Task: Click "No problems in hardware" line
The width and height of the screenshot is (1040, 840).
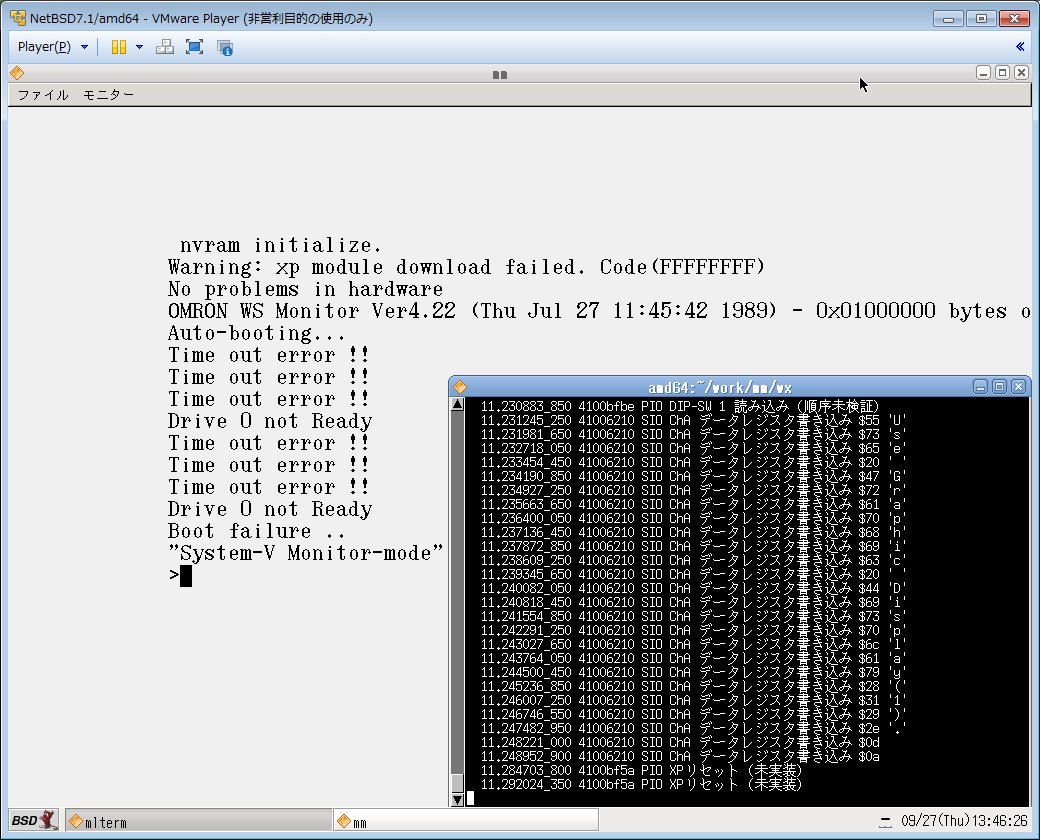Action: coord(306,289)
